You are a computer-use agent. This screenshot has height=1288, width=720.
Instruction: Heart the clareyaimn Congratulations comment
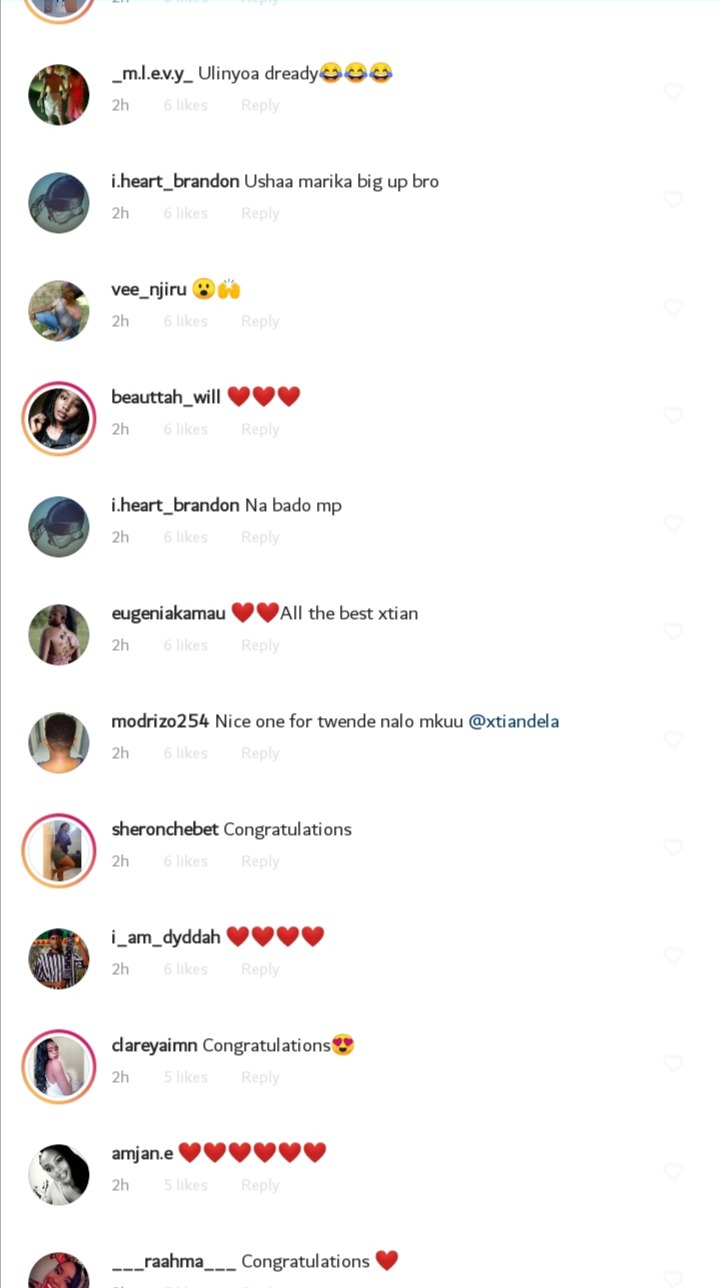tap(673, 1063)
